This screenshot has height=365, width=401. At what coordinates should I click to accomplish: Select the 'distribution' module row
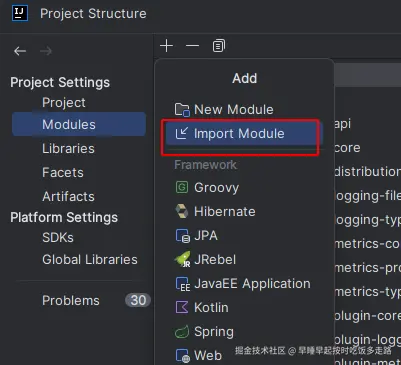[367, 172]
